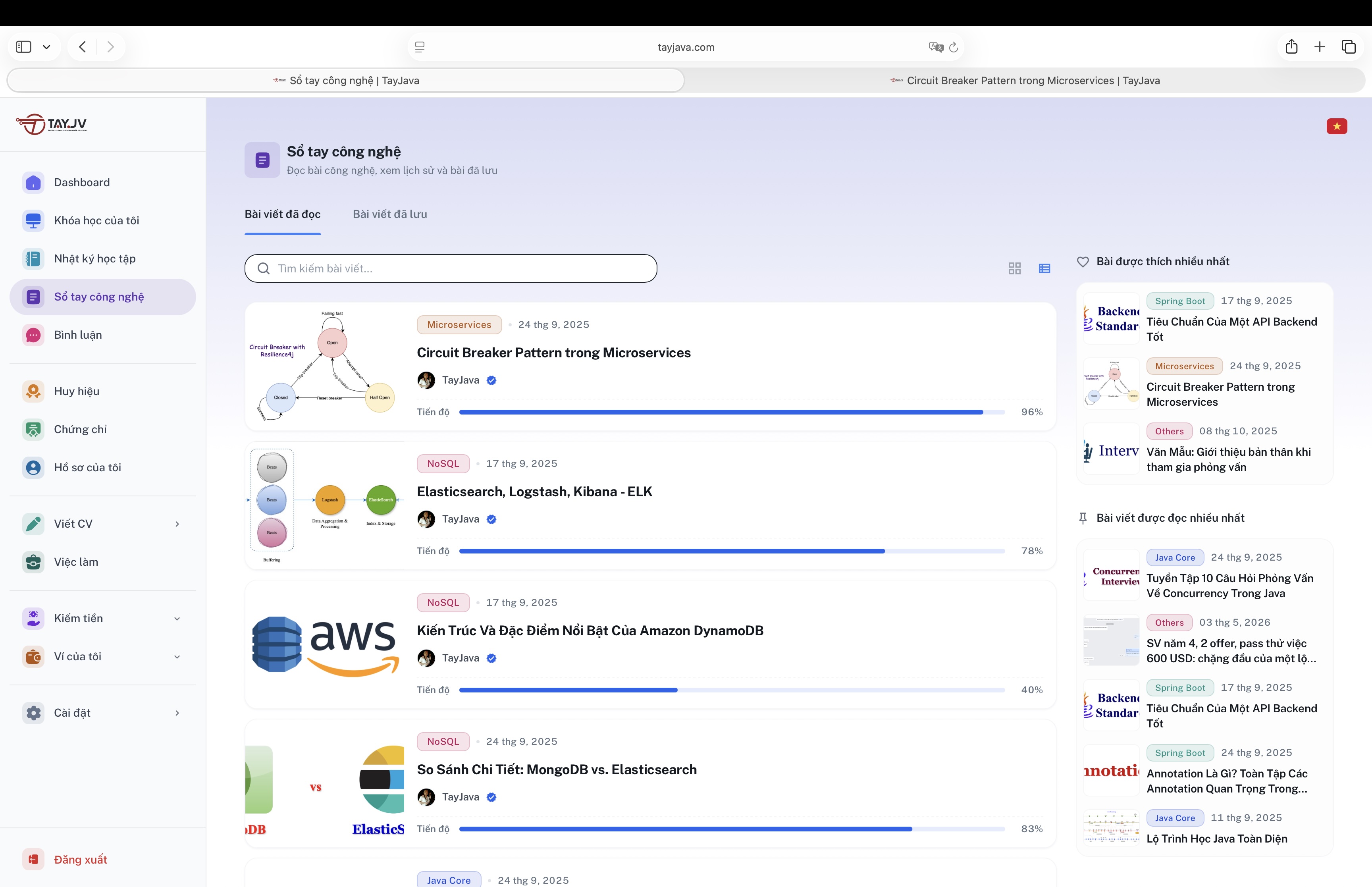
Task: Toggle the Safari sidebar icon
Action: pyautogui.click(x=23, y=47)
